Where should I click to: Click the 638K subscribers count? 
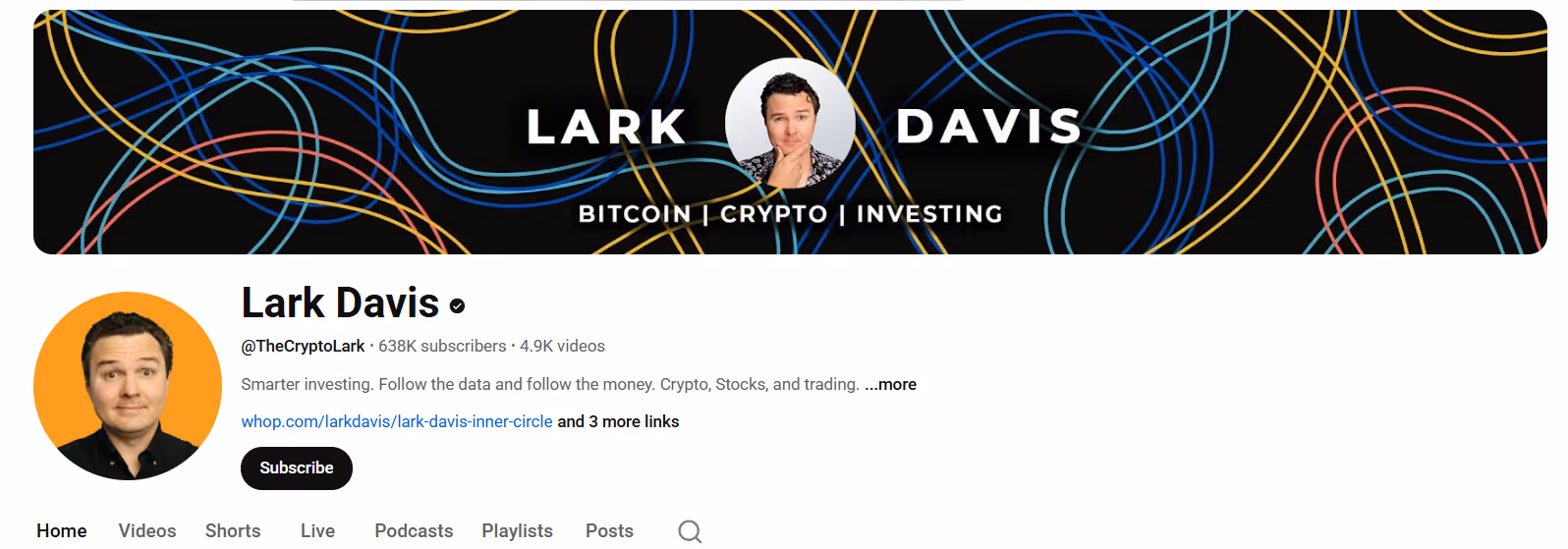pyautogui.click(x=442, y=346)
